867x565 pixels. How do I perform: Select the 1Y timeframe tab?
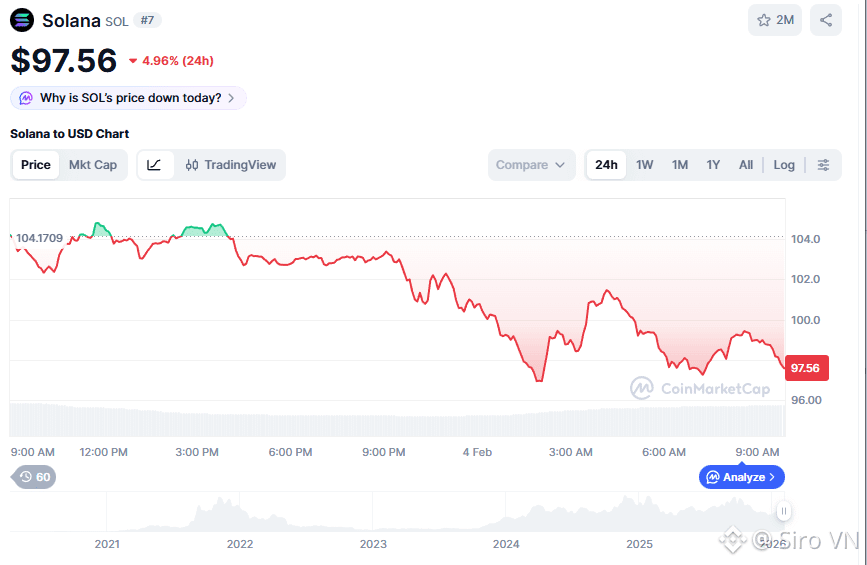pos(713,165)
